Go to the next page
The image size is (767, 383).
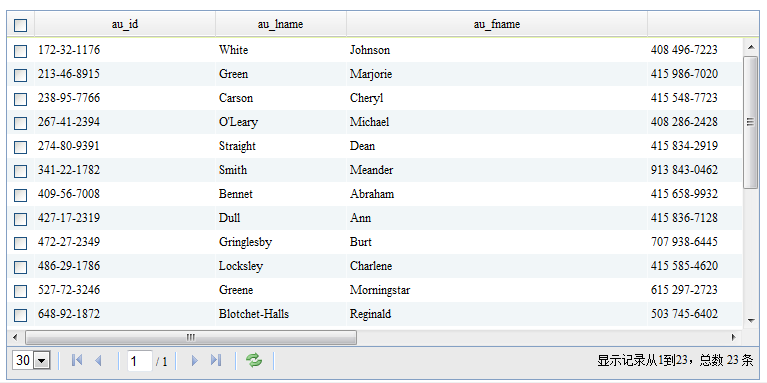click(x=195, y=361)
